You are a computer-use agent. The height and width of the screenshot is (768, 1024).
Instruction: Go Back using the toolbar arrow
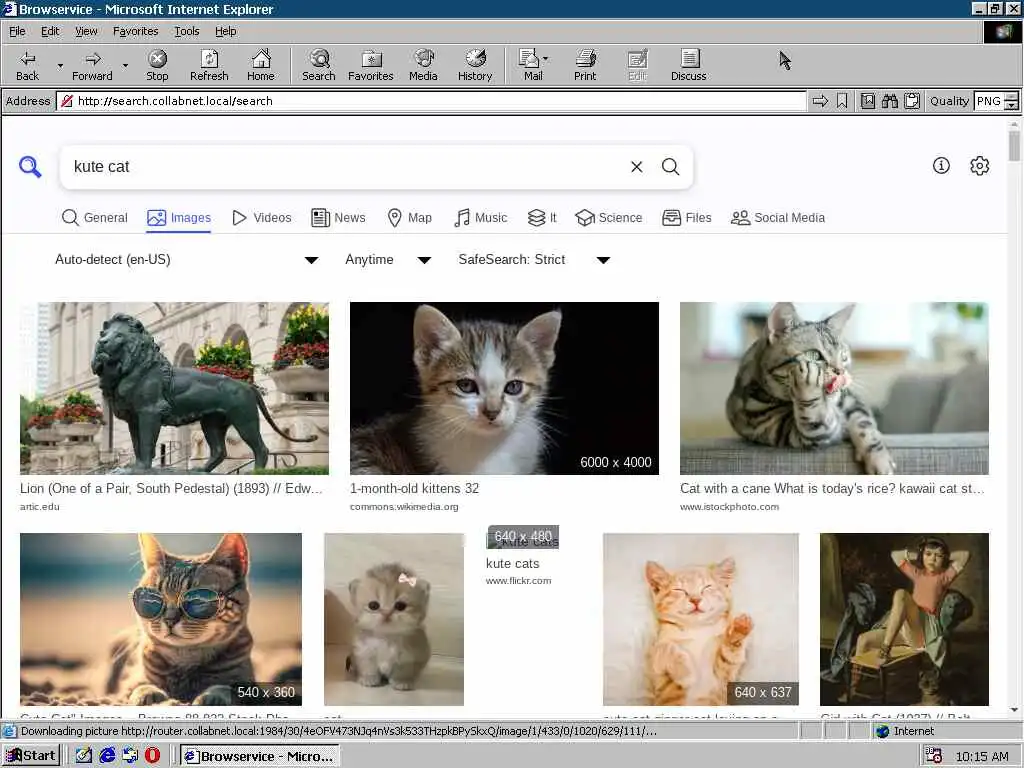pos(27,65)
